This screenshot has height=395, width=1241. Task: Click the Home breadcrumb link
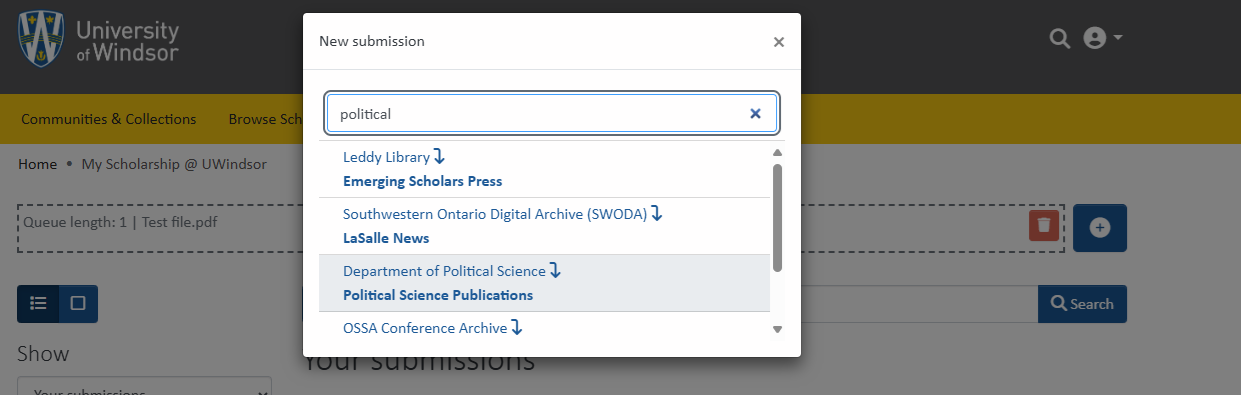[37, 164]
